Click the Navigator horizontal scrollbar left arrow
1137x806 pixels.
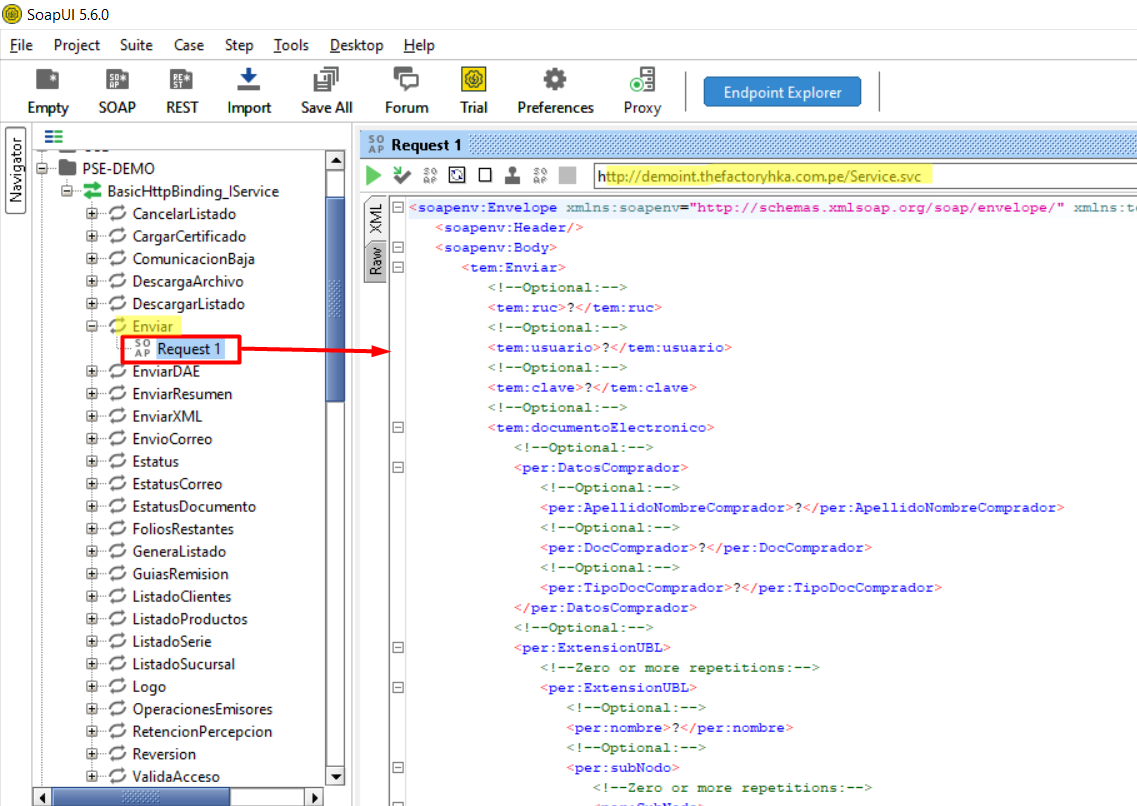tap(43, 797)
